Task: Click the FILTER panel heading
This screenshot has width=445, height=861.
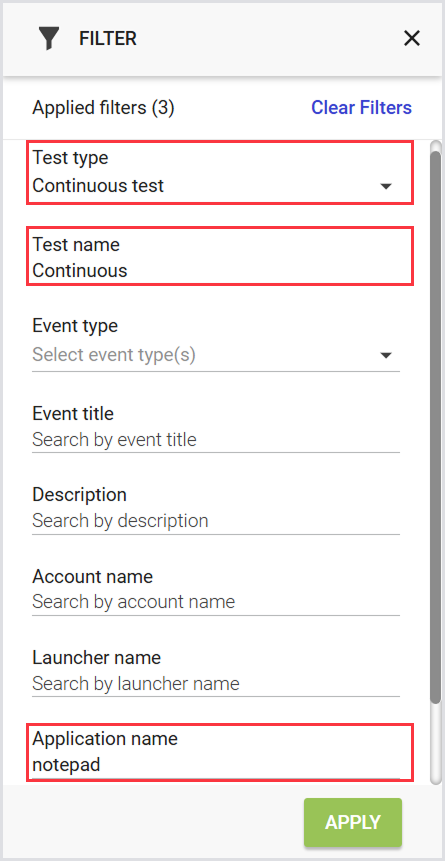Action: point(108,39)
